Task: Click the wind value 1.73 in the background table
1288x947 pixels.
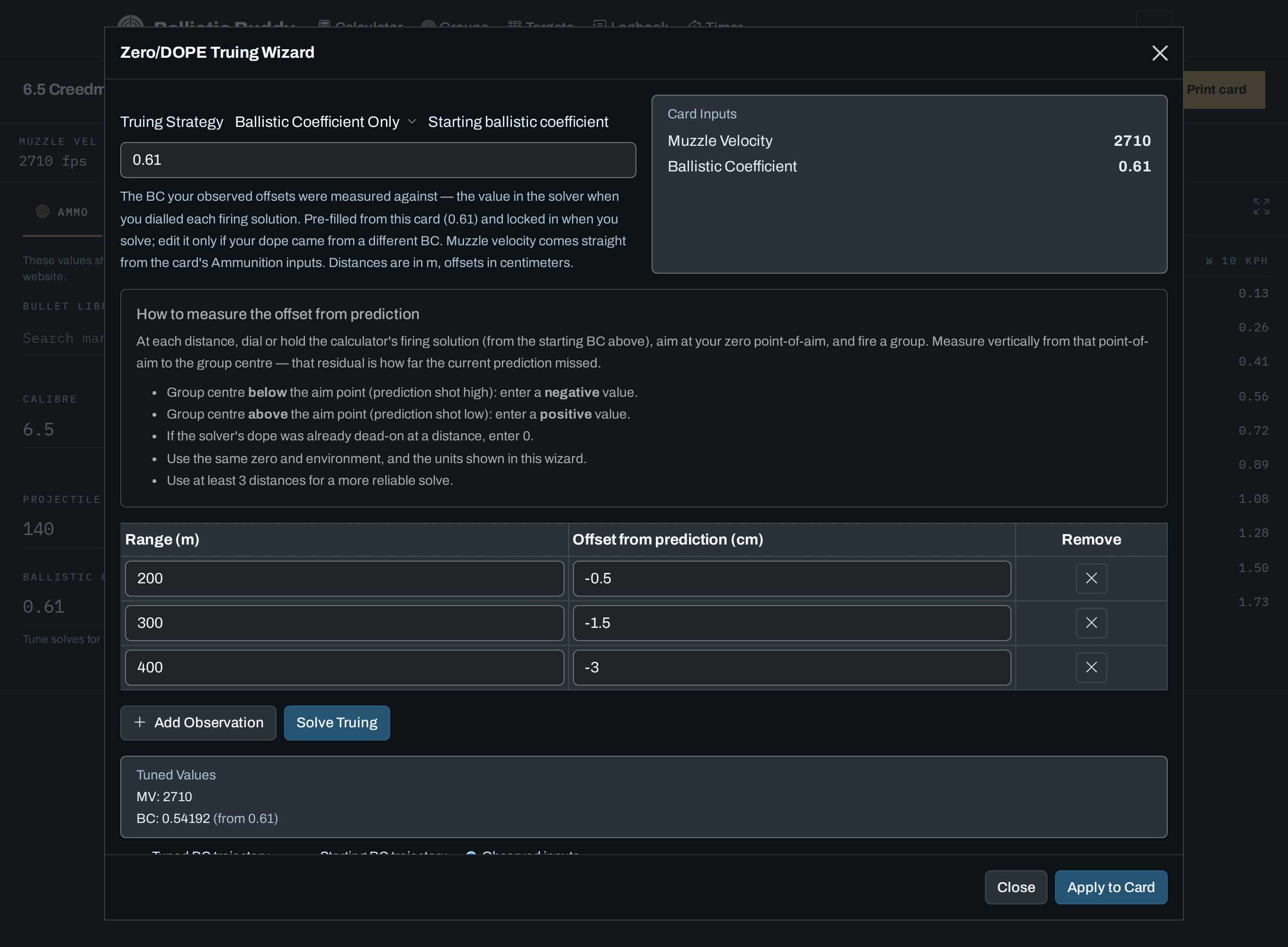Action: click(1253, 602)
